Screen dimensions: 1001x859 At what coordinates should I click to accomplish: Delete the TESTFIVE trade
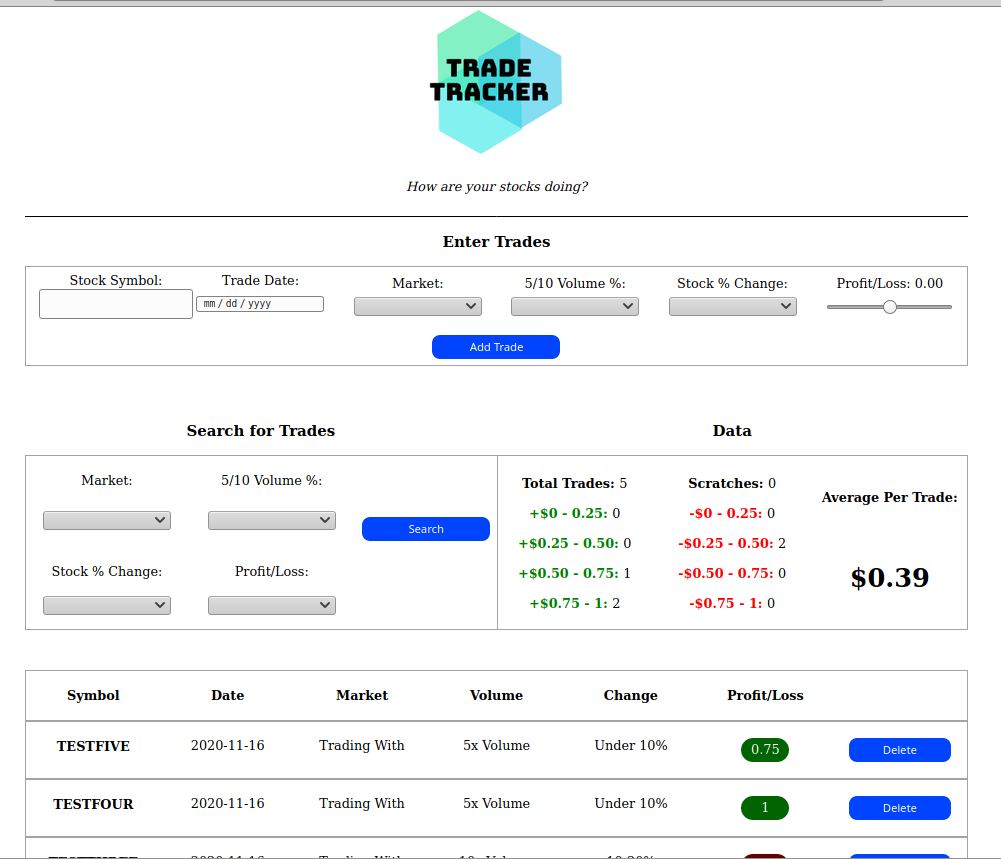click(899, 750)
